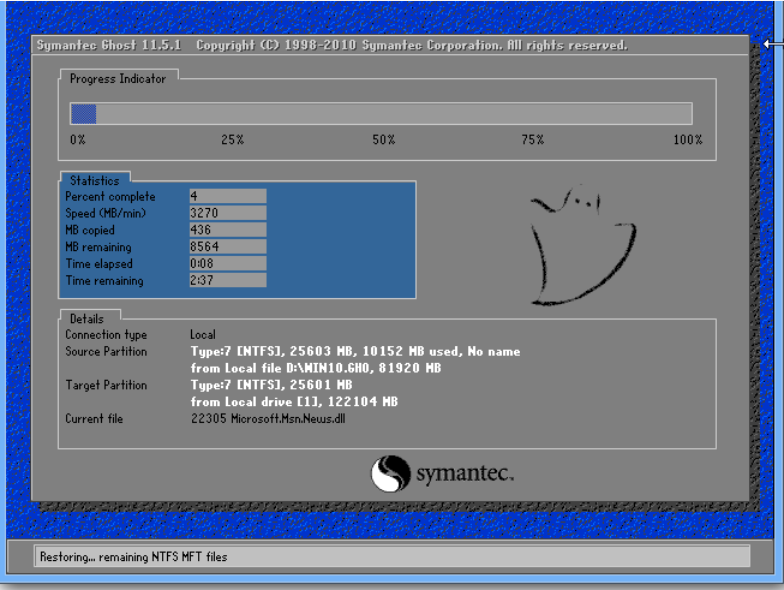
Task: Click the Target Partition type description line
Action: pos(271,385)
